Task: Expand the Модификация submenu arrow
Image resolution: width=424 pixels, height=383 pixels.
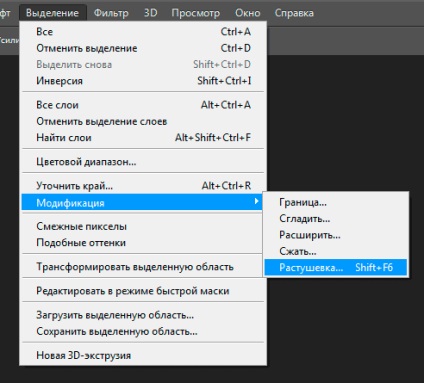Action: [256, 201]
